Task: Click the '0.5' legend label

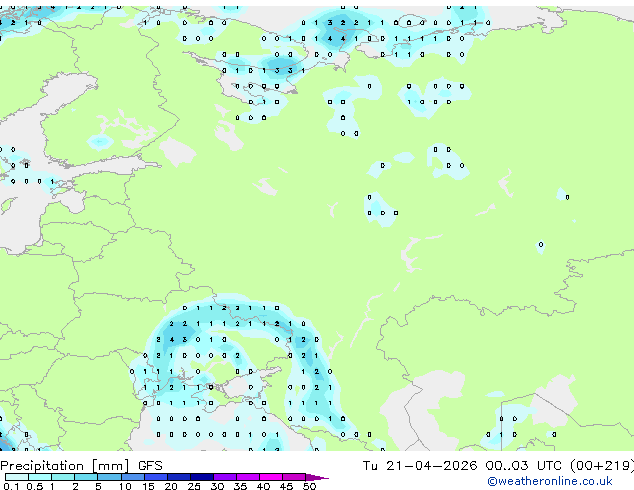Action: [x=35, y=486]
